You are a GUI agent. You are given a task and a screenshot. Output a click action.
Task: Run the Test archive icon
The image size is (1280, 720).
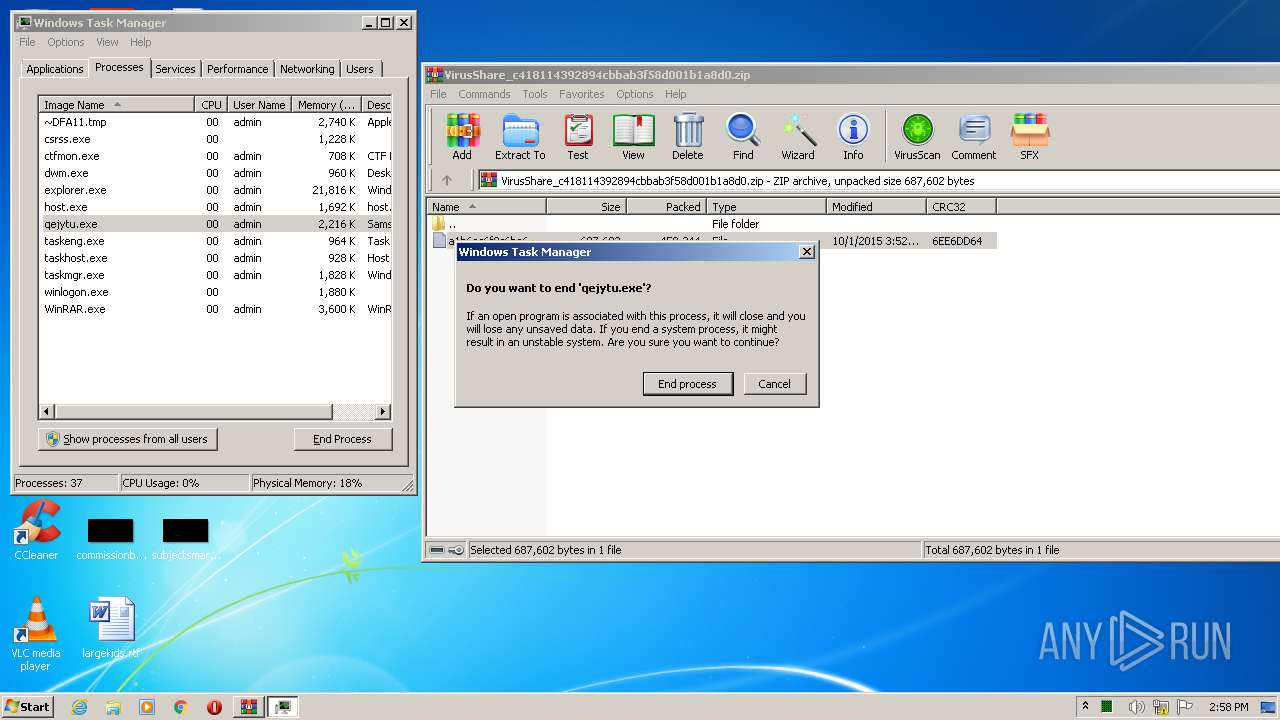pyautogui.click(x=578, y=136)
